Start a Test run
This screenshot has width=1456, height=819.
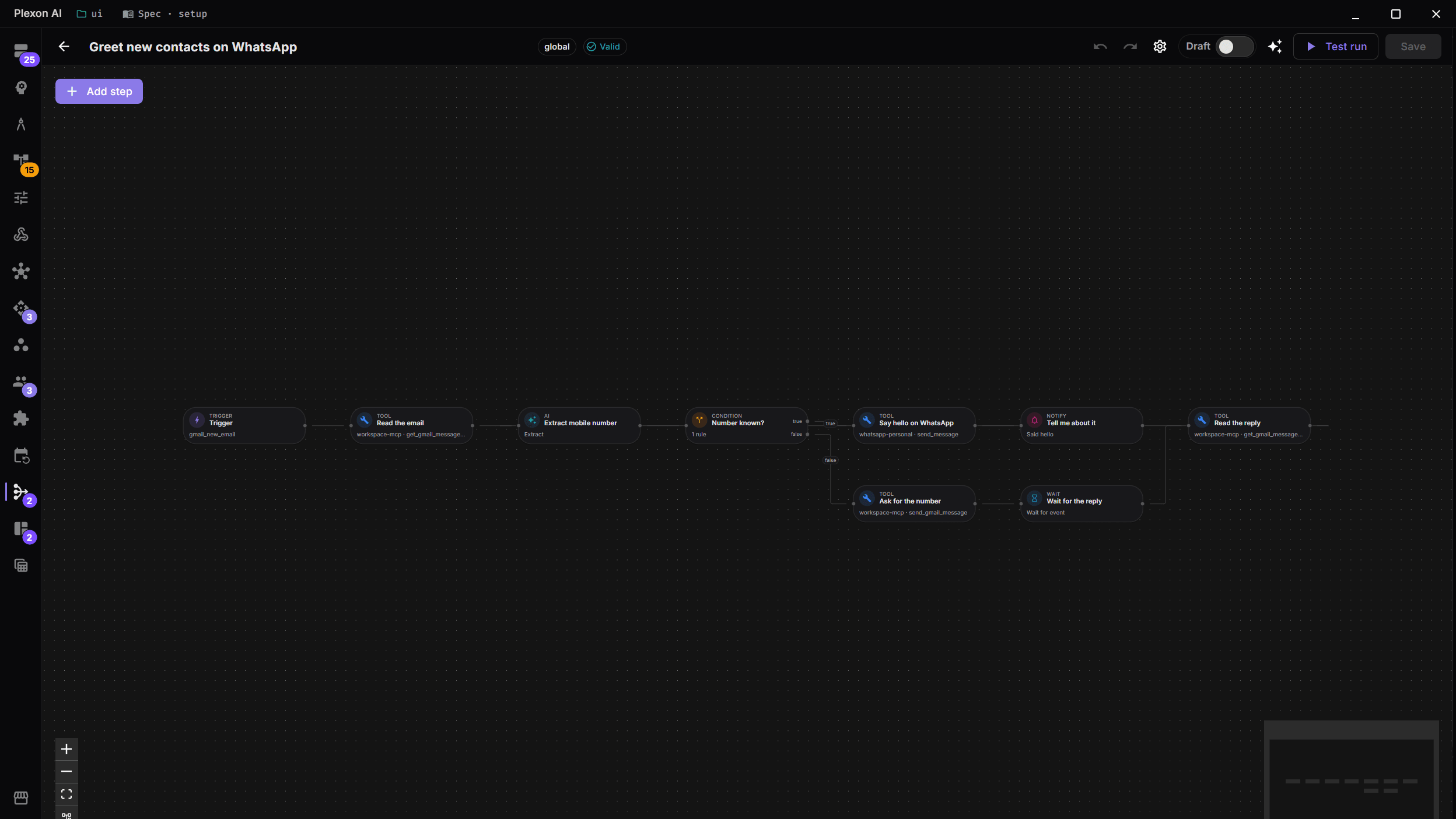click(x=1336, y=47)
